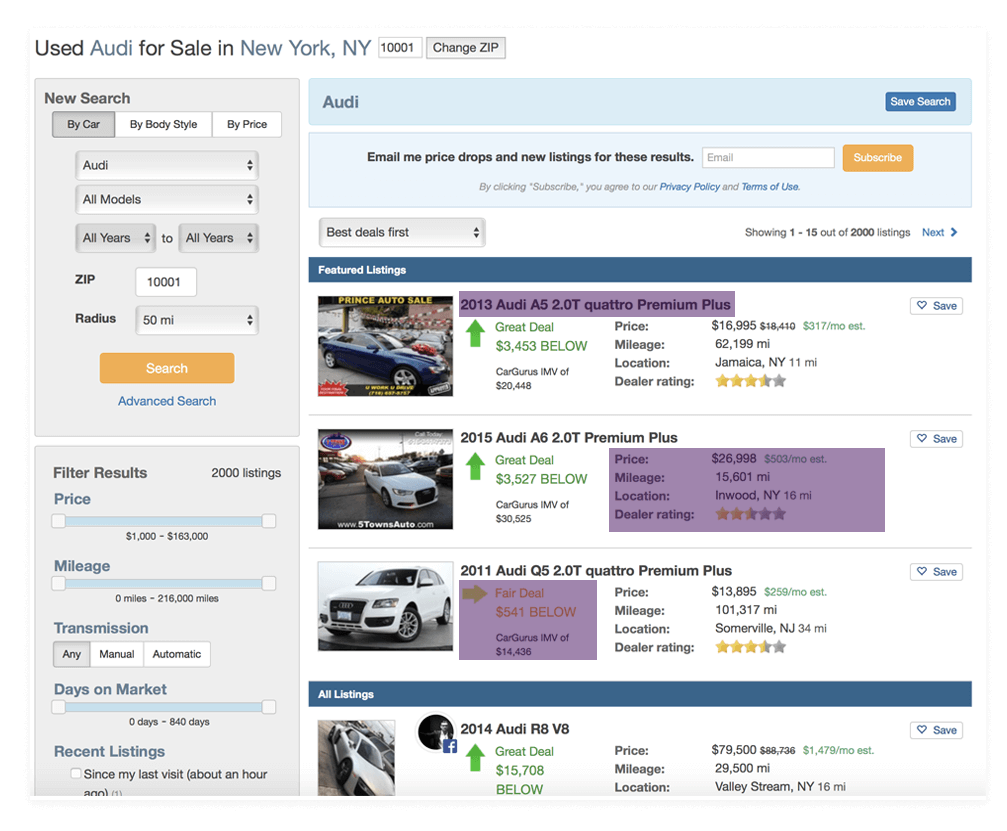Click Price slider right handle
1007x831 pixels.
click(x=269, y=521)
